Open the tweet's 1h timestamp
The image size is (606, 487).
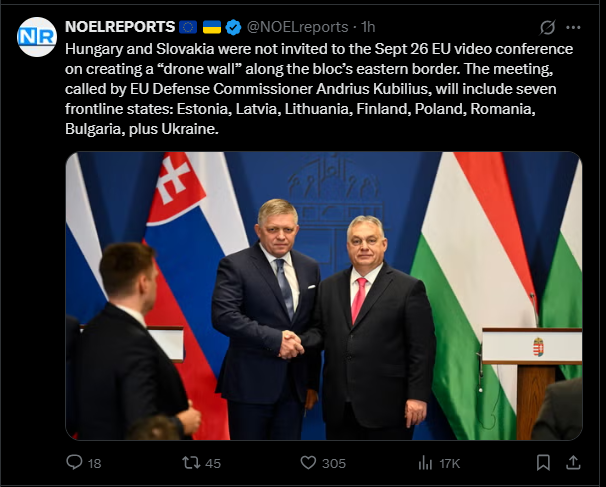(369, 27)
